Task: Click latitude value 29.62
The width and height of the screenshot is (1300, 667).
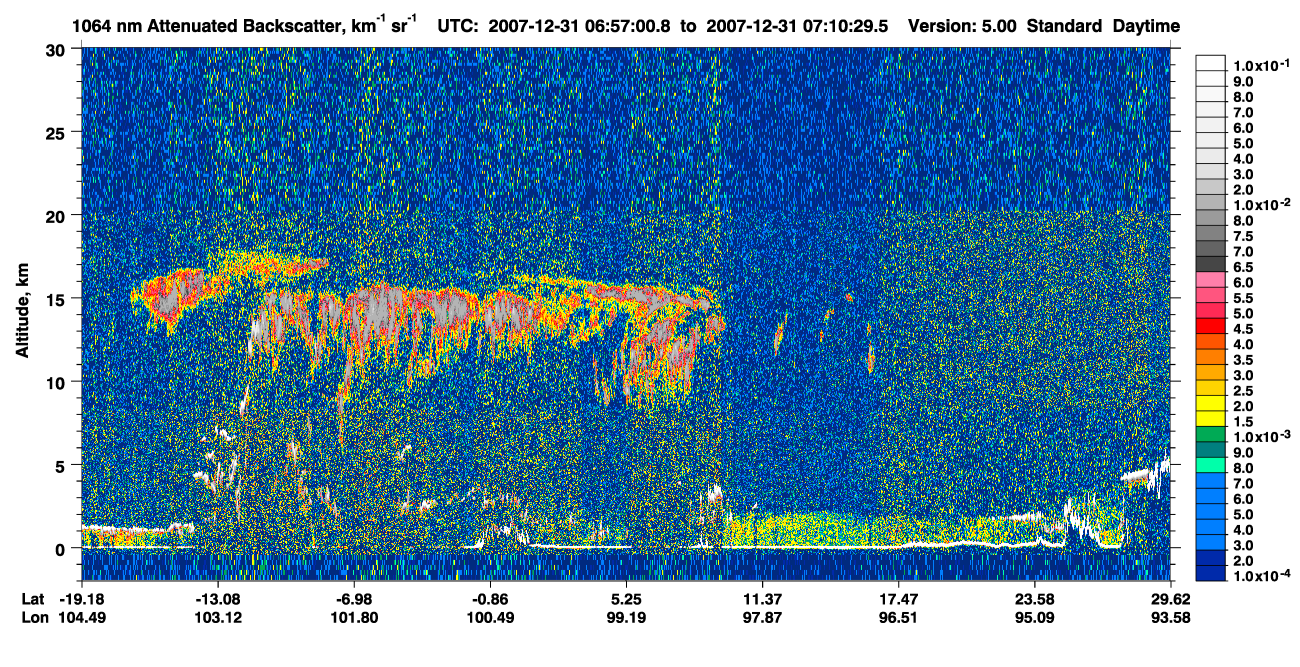Action: [x=1170, y=599]
